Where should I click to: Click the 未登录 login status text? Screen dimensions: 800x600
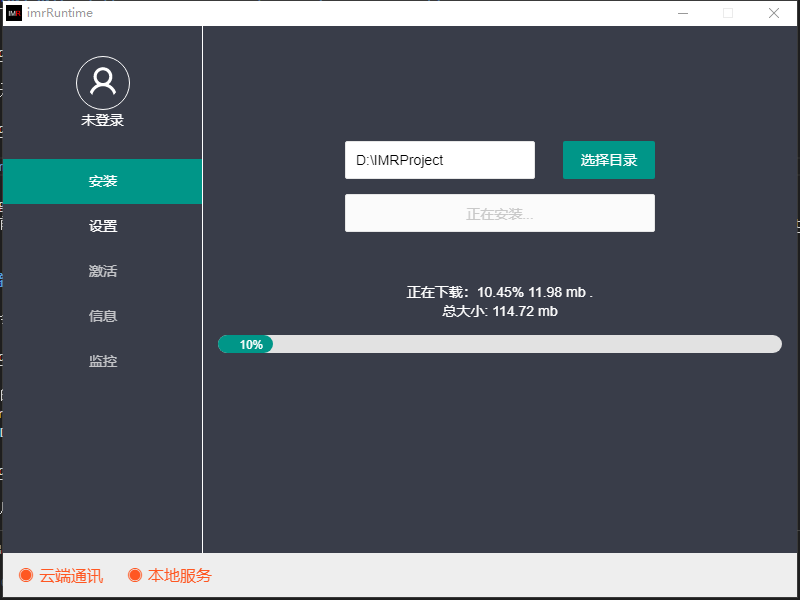[x=103, y=120]
